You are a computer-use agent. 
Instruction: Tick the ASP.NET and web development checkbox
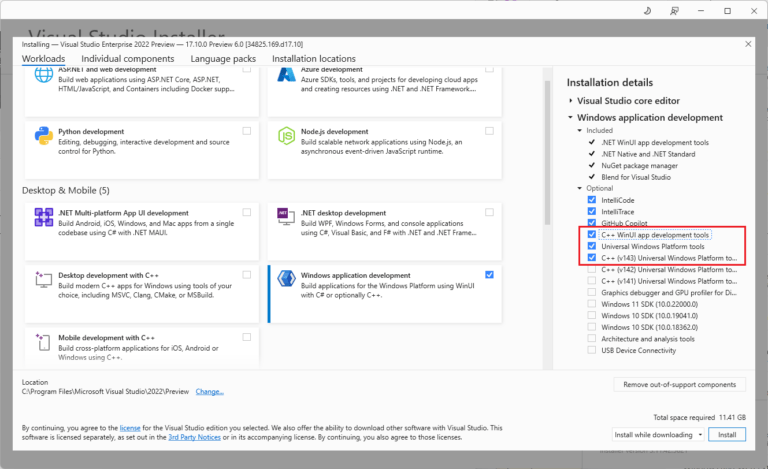point(247,69)
